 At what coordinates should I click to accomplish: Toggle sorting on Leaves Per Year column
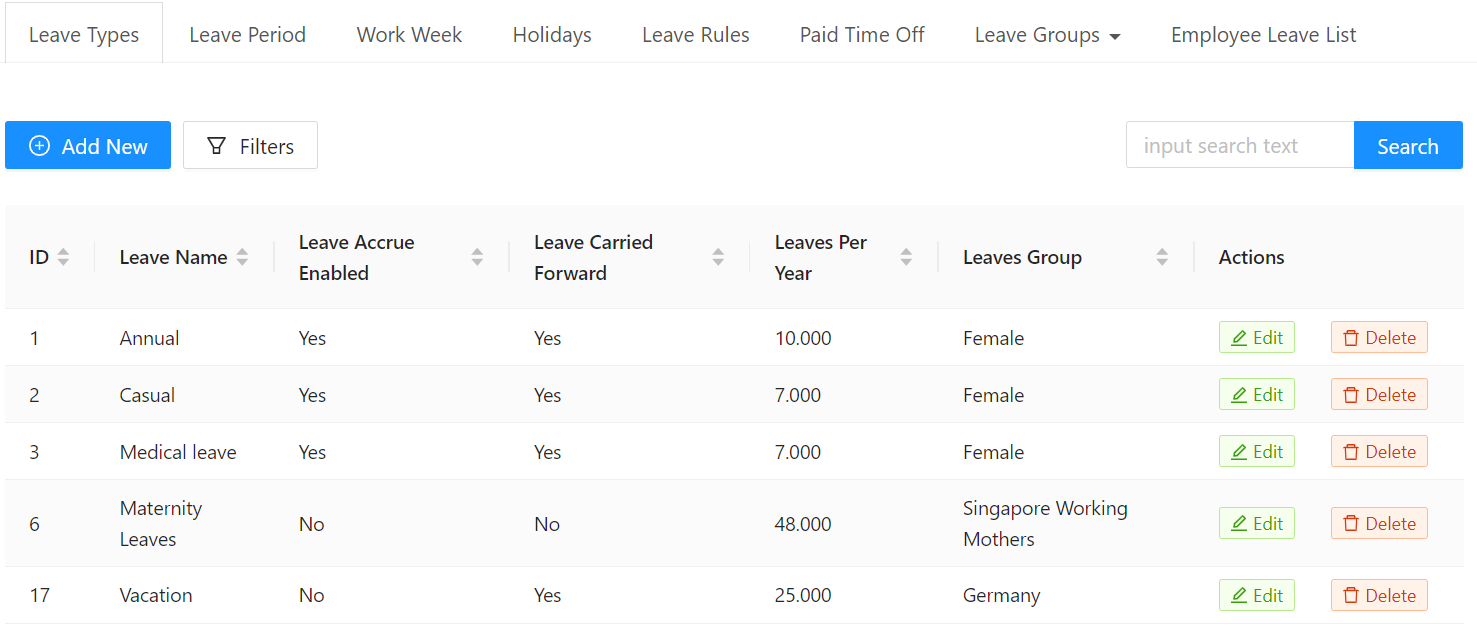pos(906,257)
